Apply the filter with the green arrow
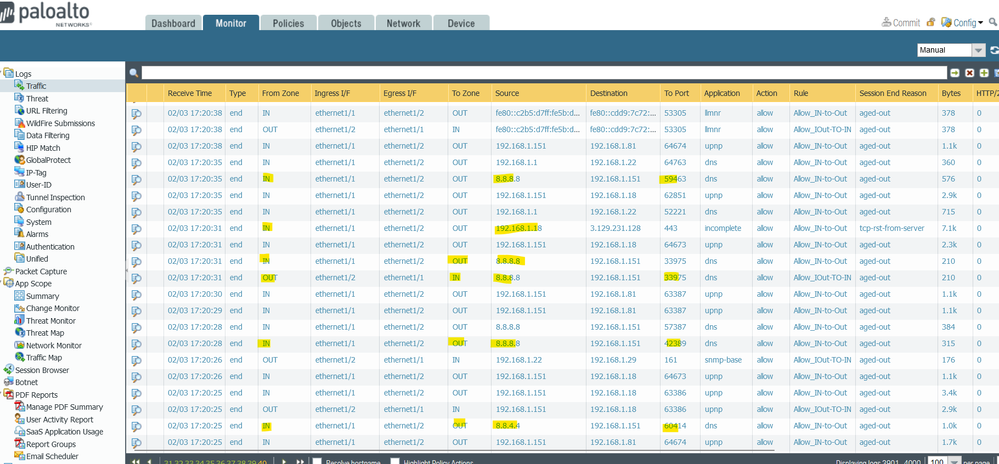Image resolution: width=999 pixels, height=464 pixels. pos(955,73)
